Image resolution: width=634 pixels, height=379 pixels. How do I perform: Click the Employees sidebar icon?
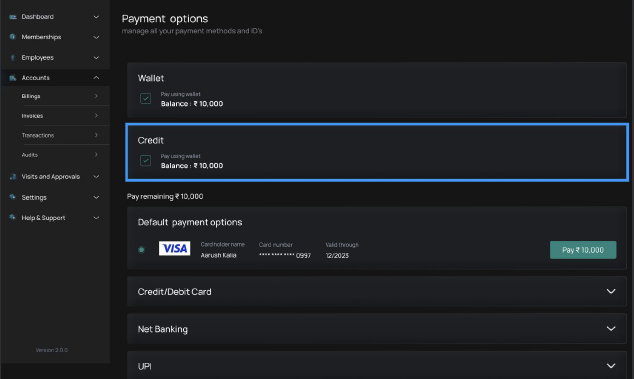[x=13, y=57]
